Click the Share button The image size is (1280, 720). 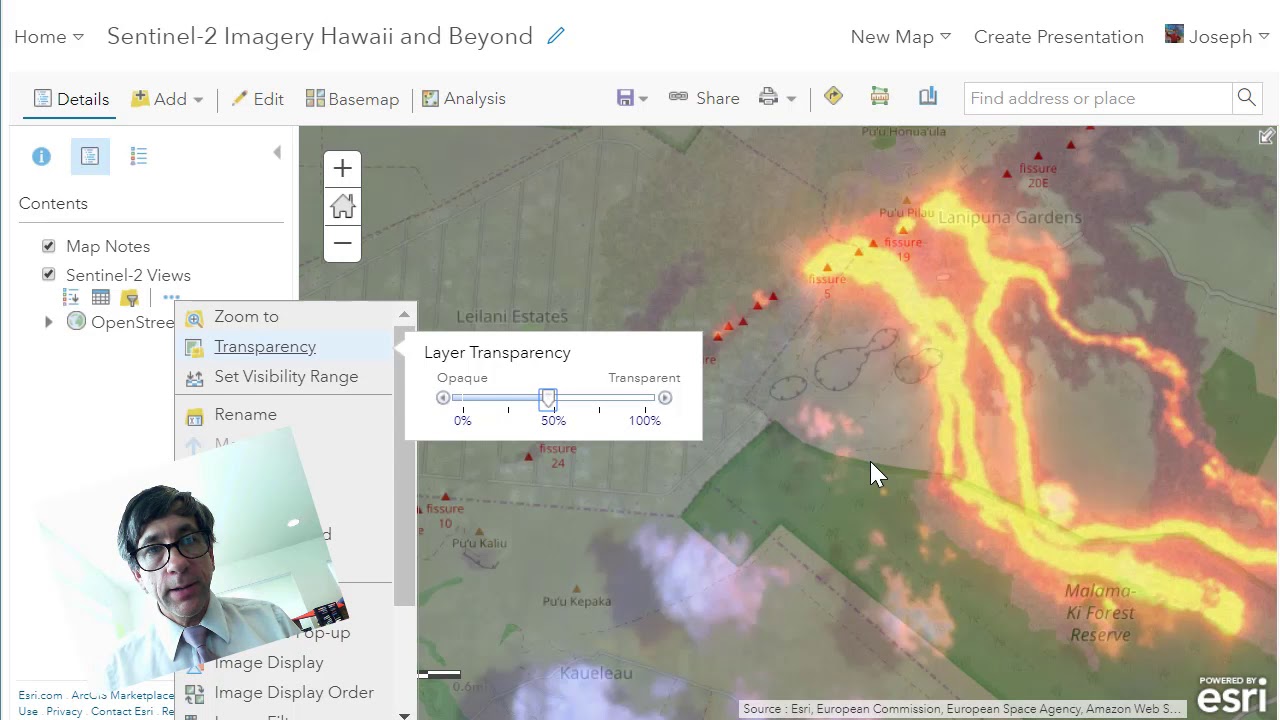704,98
